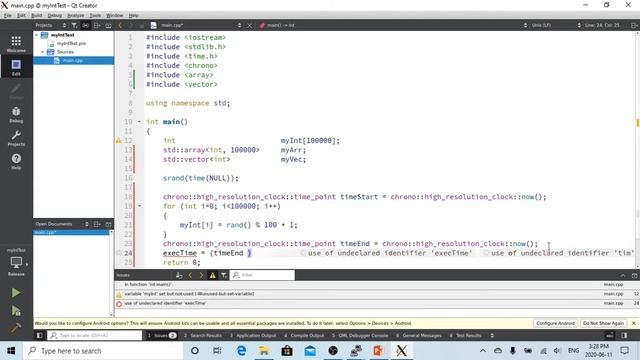Switch to Edit mode in sidebar
This screenshot has height=360, width=640.
point(16,67)
